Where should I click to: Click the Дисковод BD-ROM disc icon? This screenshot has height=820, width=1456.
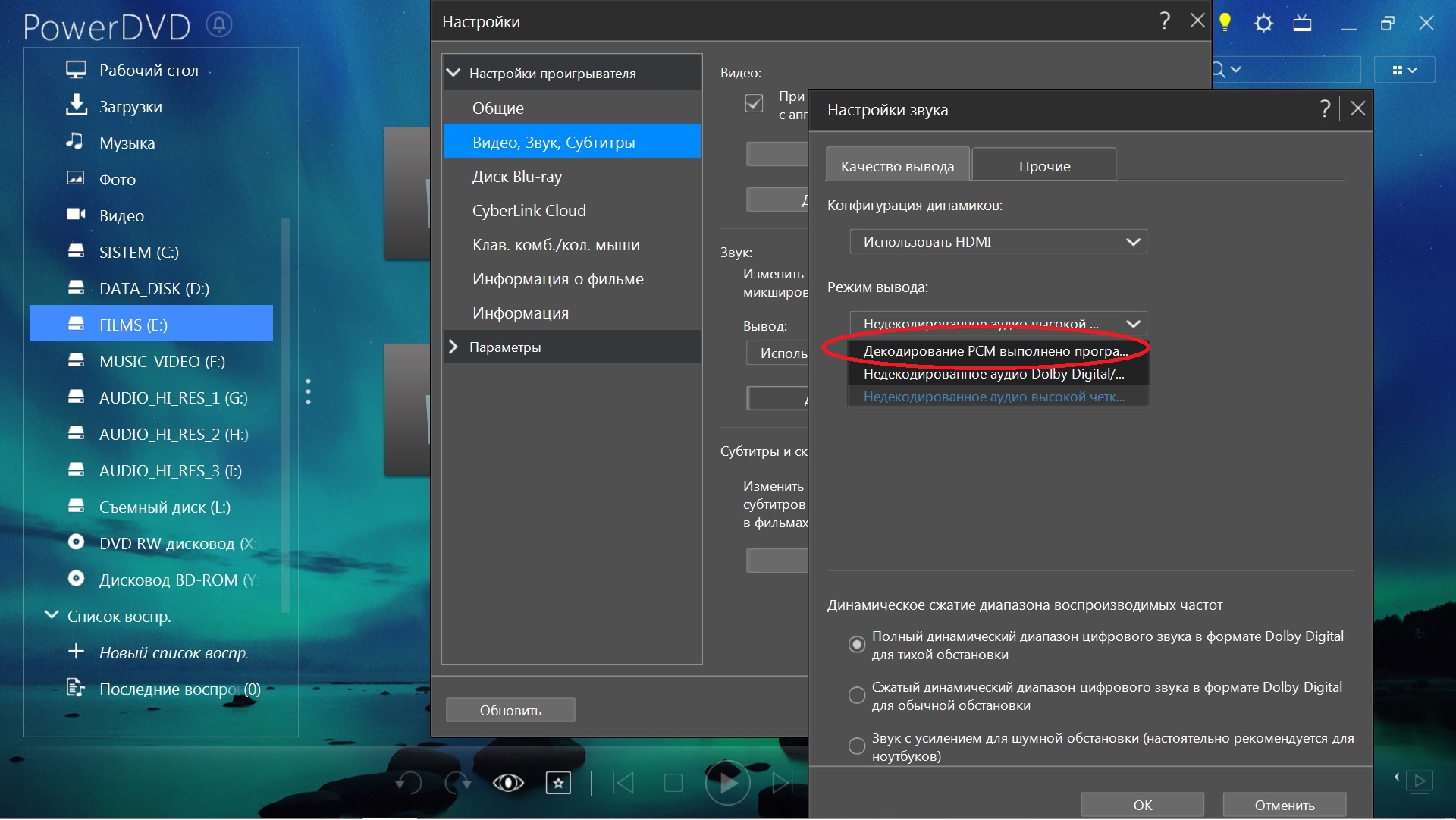click(x=76, y=578)
